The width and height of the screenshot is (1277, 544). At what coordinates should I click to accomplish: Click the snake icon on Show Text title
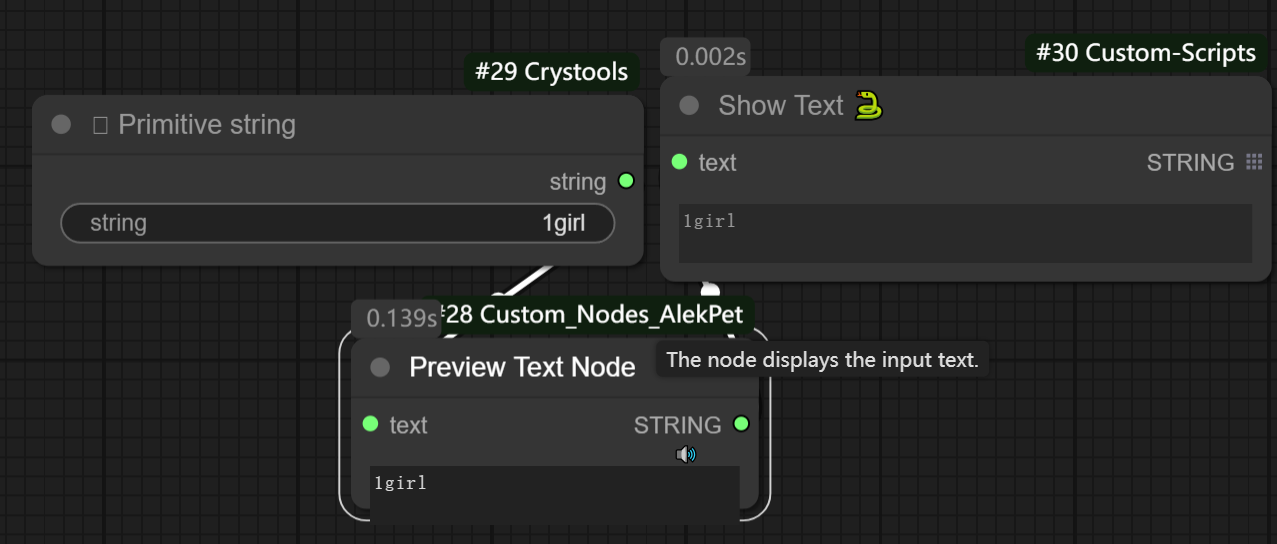(868, 106)
